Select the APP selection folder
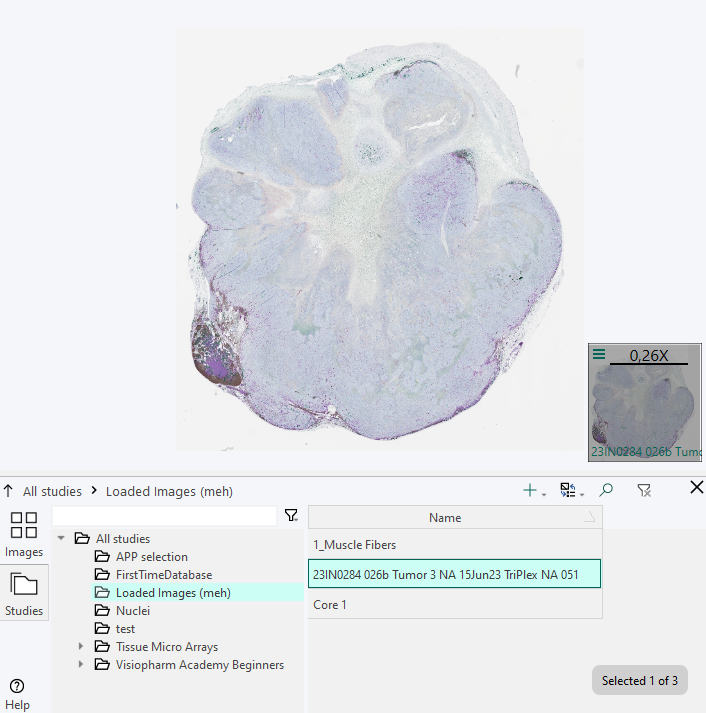The width and height of the screenshot is (706, 713). (x=152, y=557)
